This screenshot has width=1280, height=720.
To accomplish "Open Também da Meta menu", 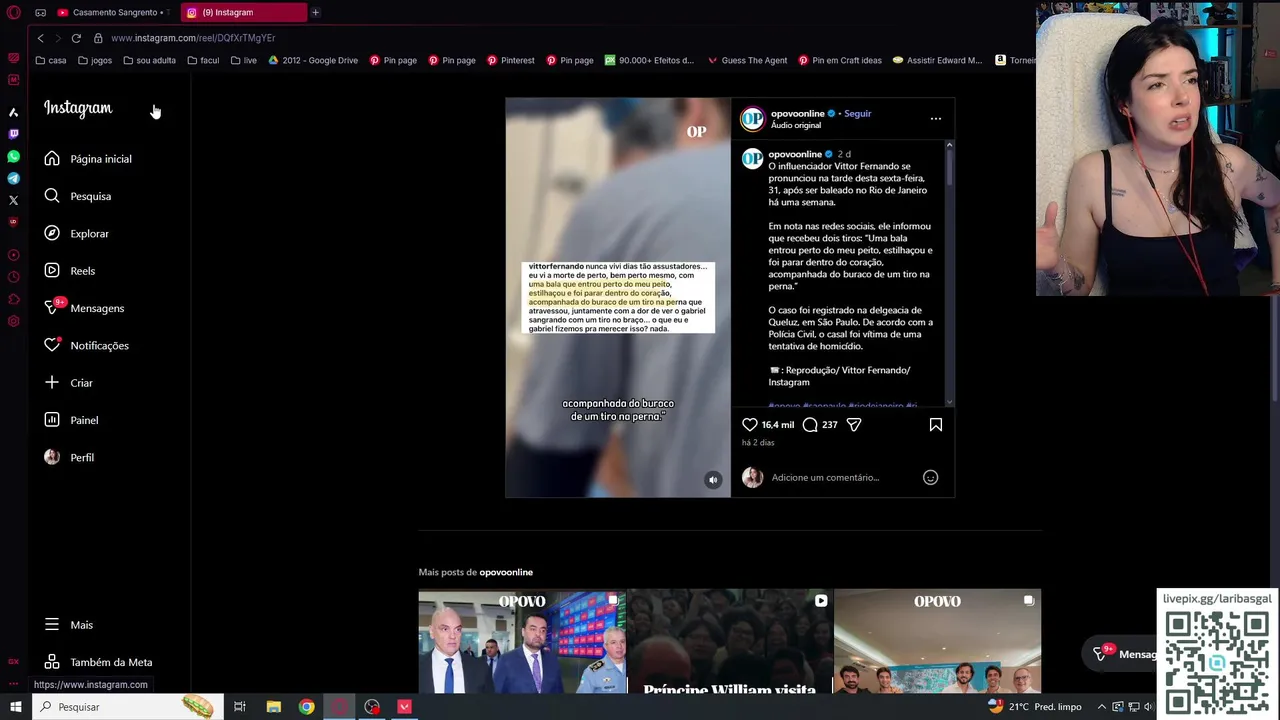I will point(98,662).
